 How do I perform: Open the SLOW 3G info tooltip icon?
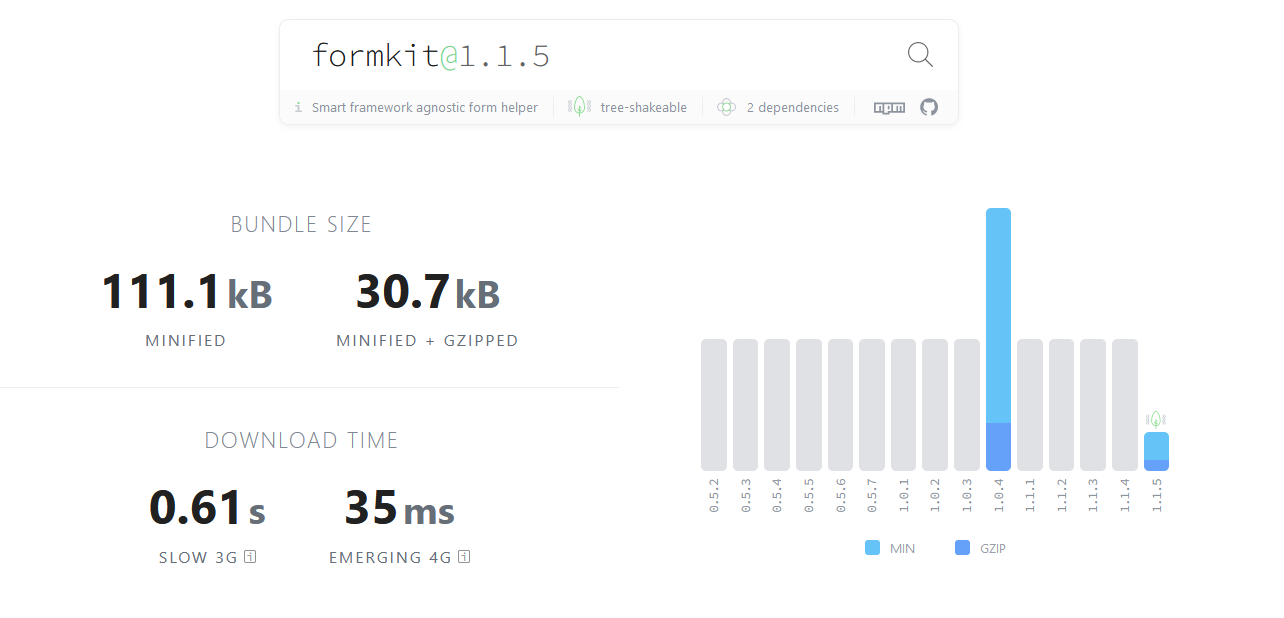[249, 557]
